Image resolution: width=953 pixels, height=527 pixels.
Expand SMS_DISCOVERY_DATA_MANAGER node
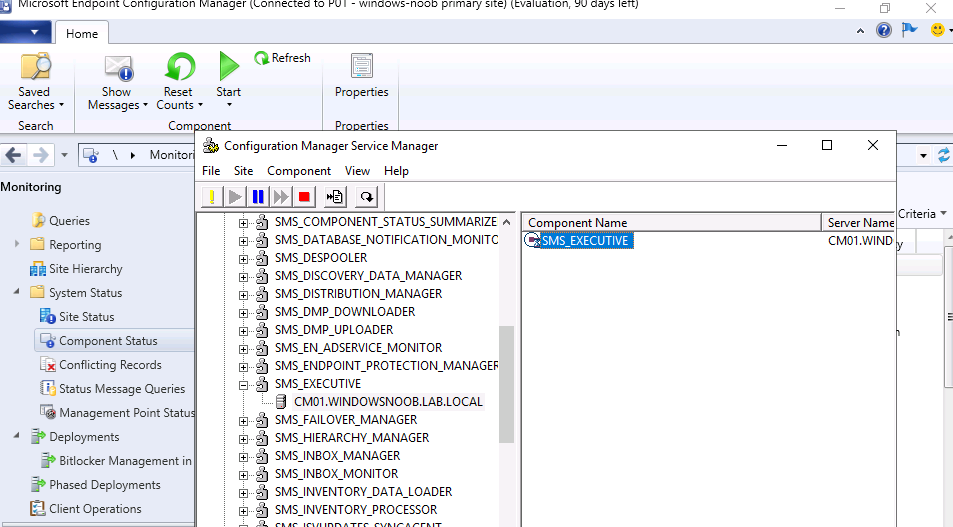pos(243,277)
